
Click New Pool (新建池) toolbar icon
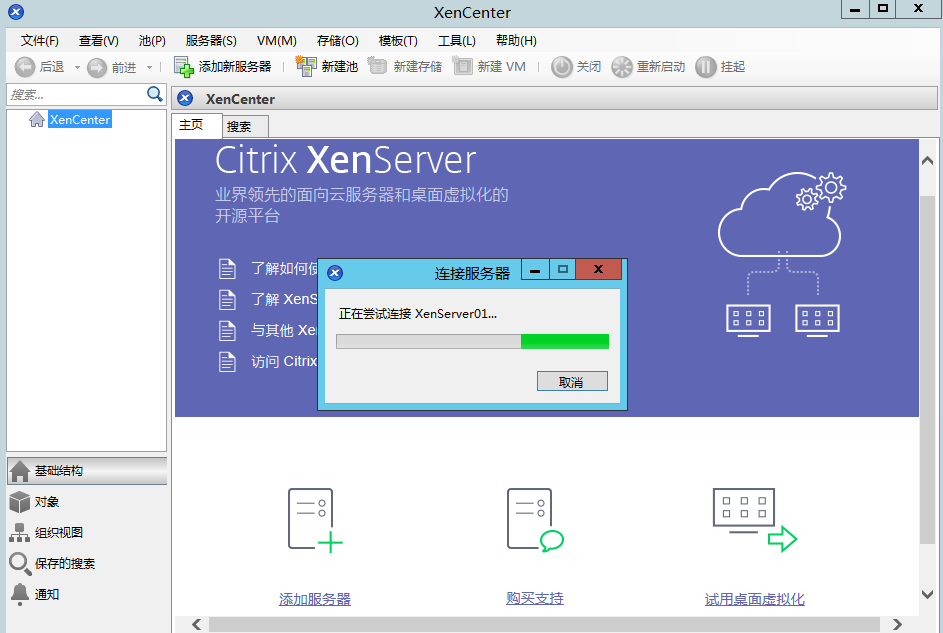pyautogui.click(x=306, y=66)
